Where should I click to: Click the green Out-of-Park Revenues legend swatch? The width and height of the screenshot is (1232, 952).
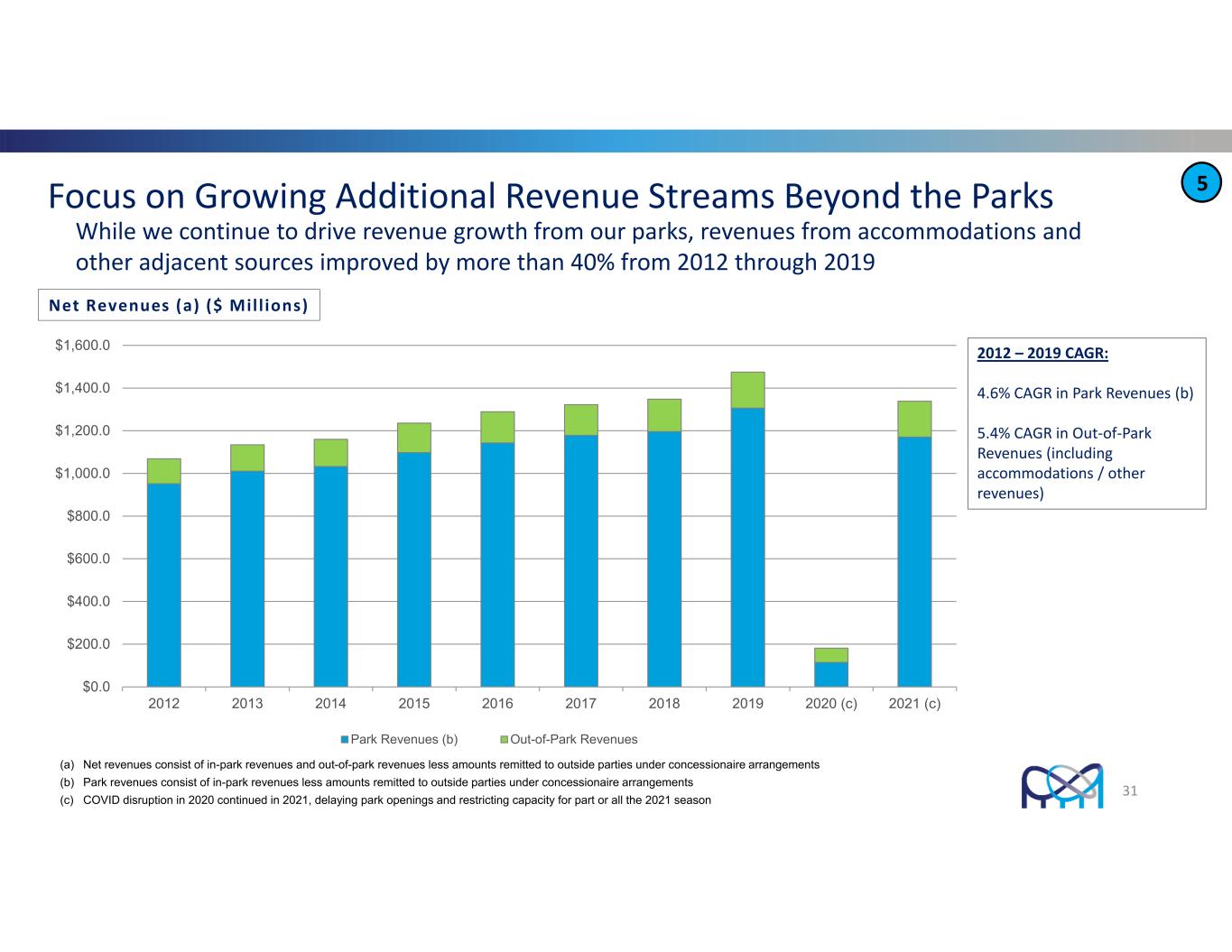pos(505,740)
